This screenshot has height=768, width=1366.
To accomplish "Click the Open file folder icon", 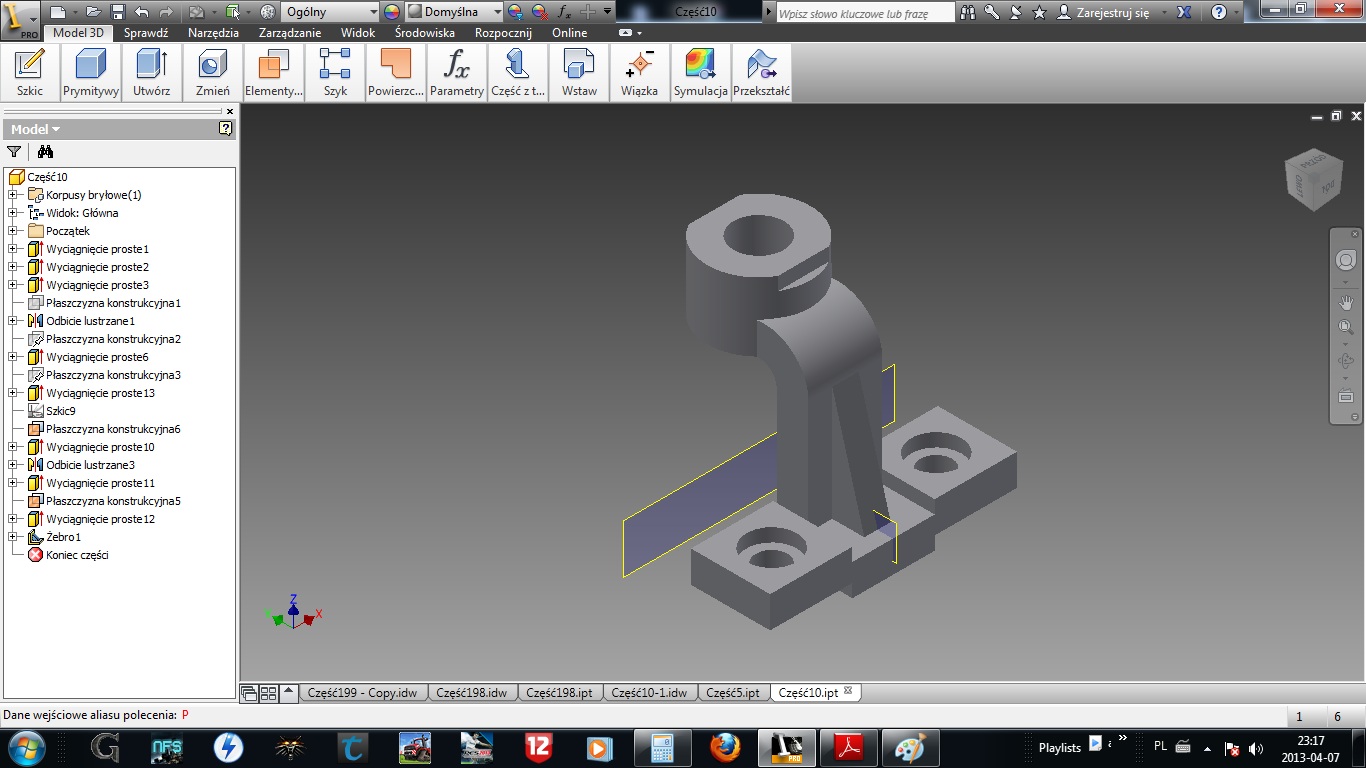I will [x=93, y=12].
